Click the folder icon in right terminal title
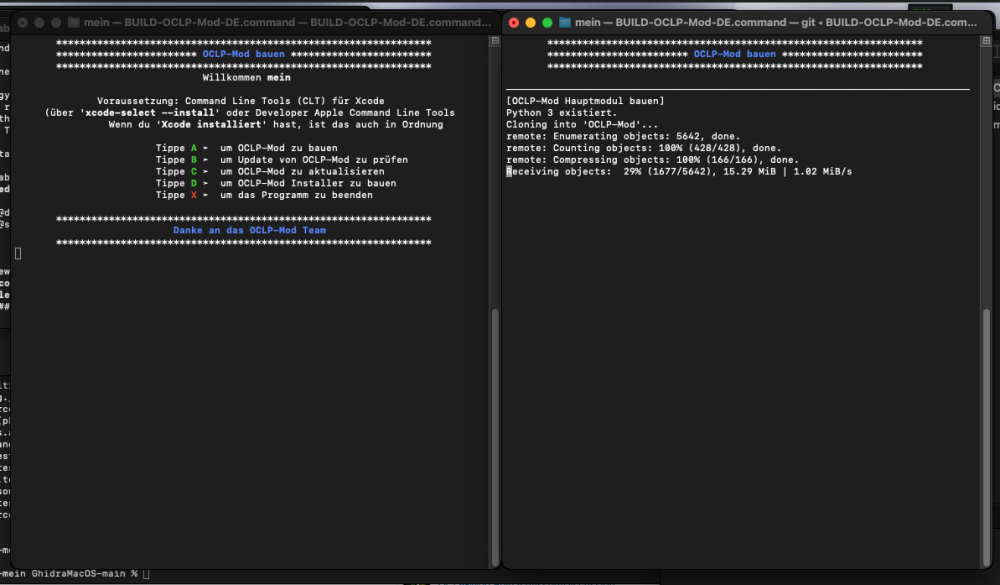This screenshot has width=1000, height=585. click(564, 22)
